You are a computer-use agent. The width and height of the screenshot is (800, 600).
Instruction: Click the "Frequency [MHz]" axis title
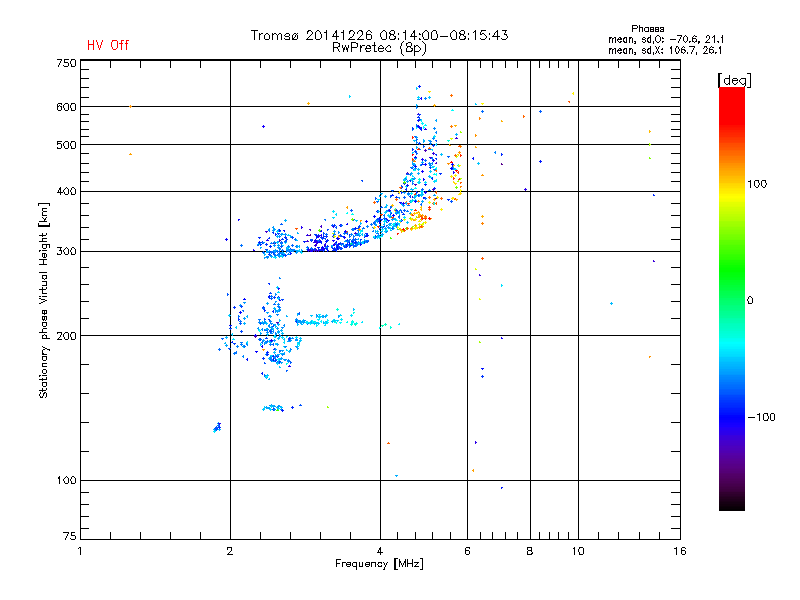(379, 564)
